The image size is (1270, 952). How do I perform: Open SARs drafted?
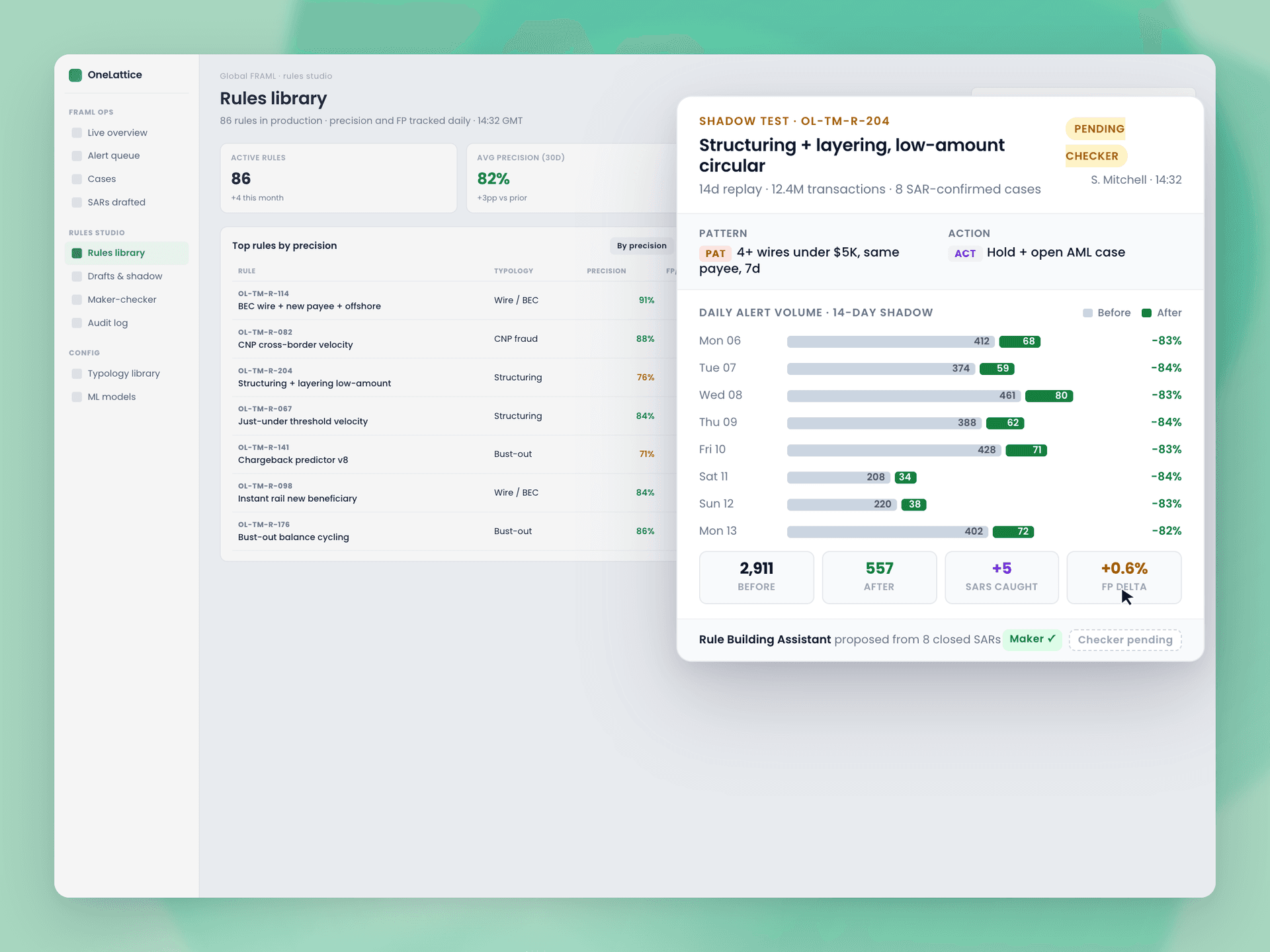(x=127, y=202)
